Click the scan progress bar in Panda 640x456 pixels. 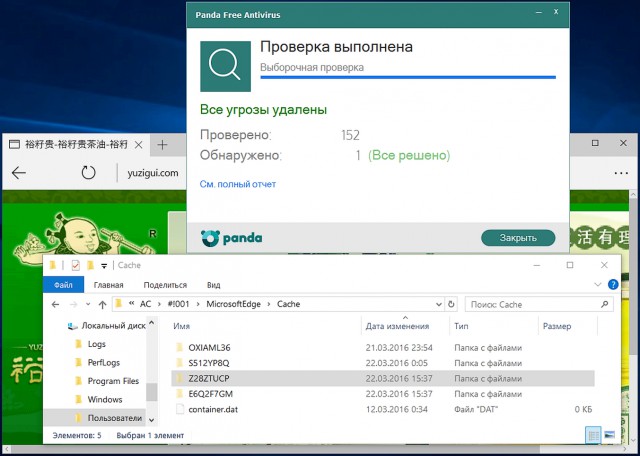[408, 77]
